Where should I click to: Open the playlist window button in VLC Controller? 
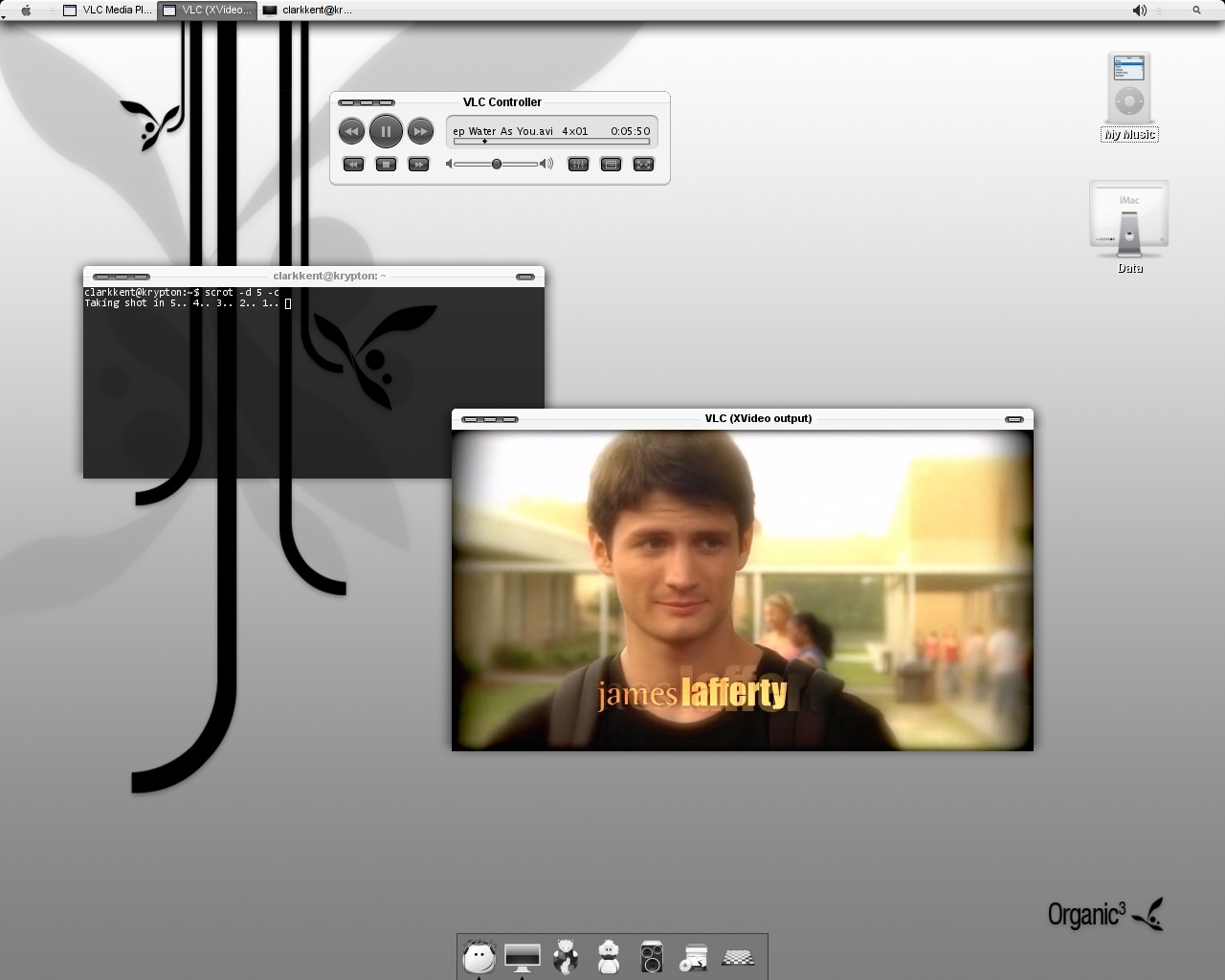611,165
